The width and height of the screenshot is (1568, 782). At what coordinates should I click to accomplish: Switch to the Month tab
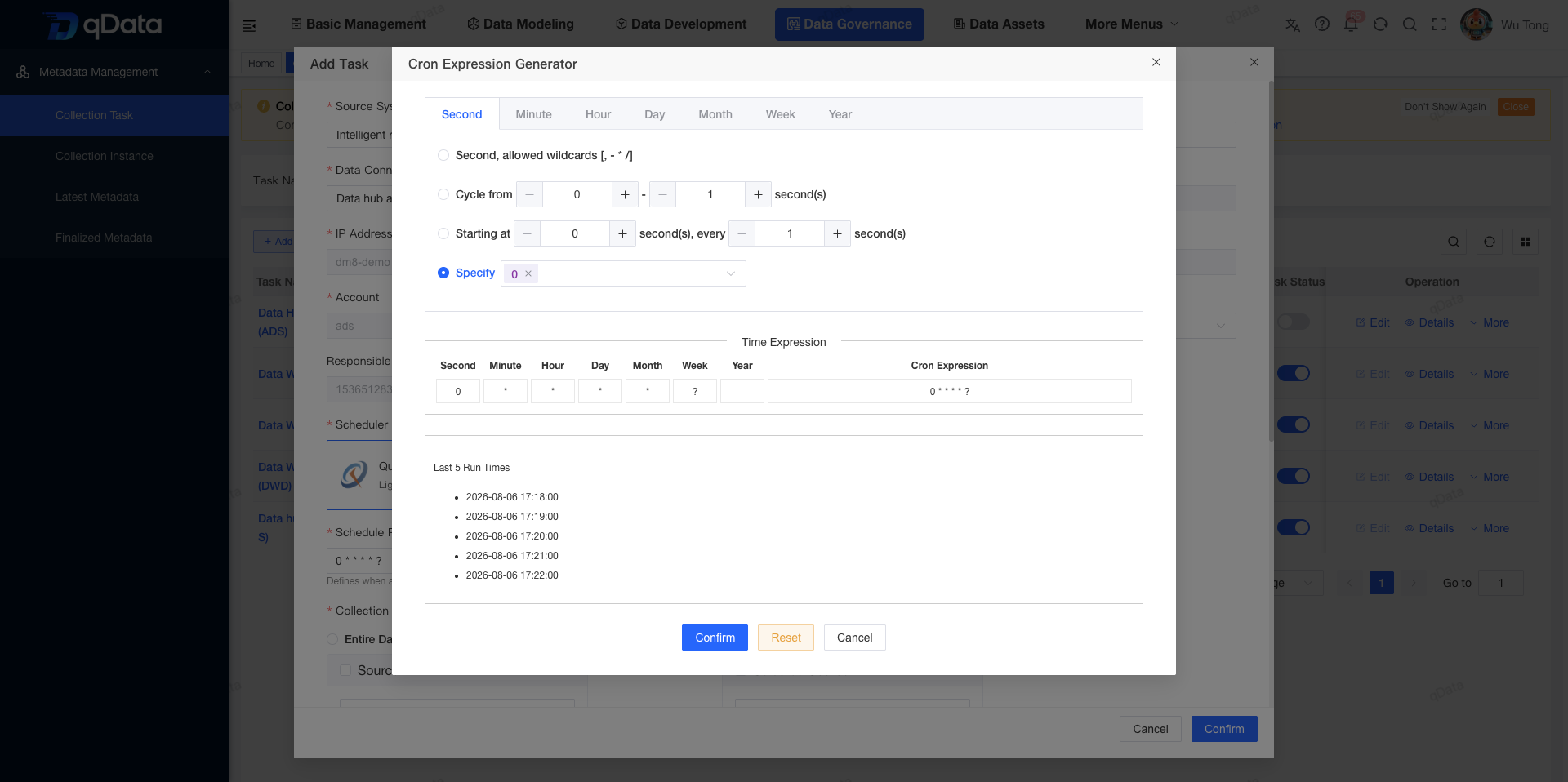[715, 114]
